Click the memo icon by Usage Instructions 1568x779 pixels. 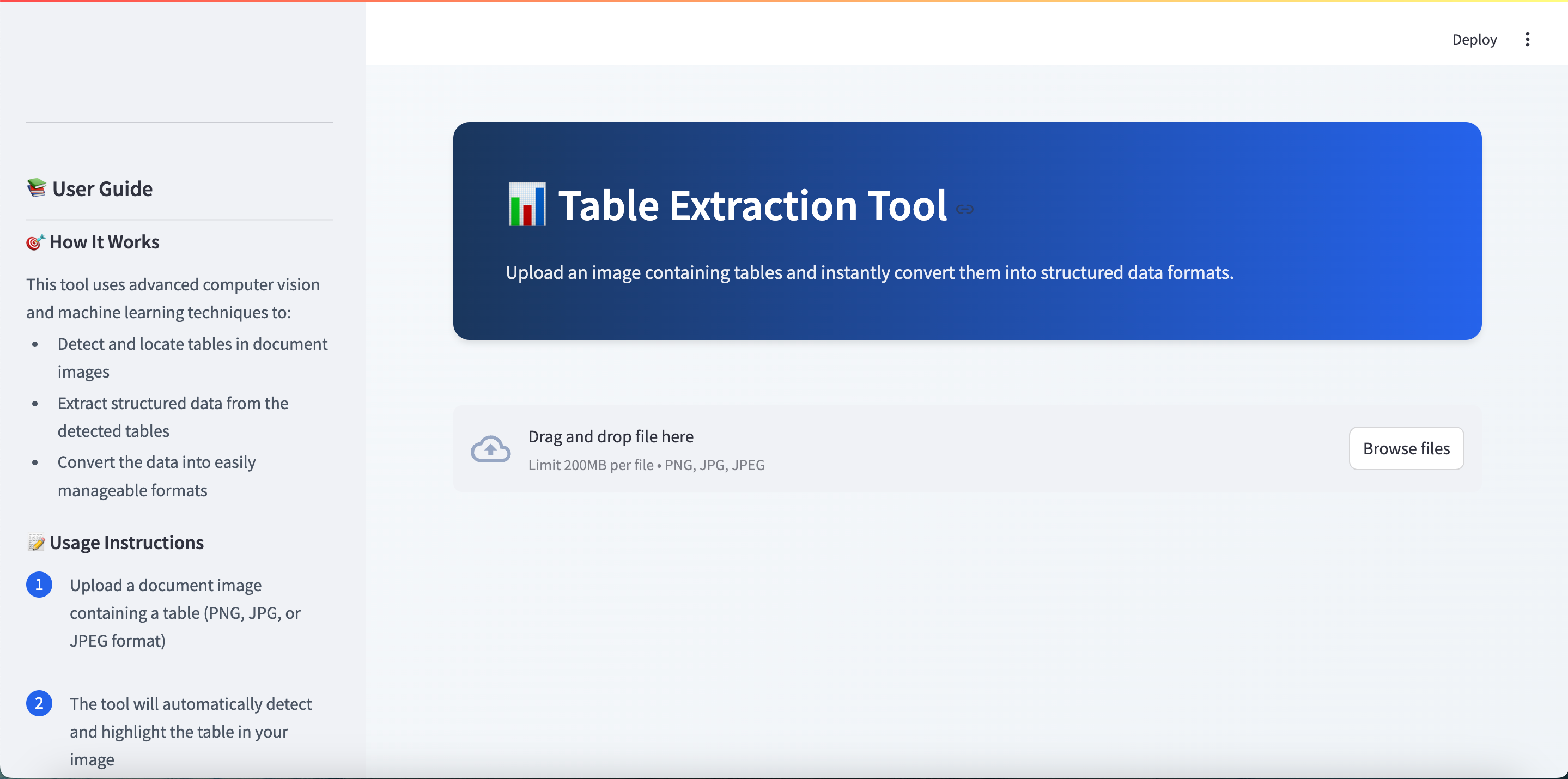[36, 542]
